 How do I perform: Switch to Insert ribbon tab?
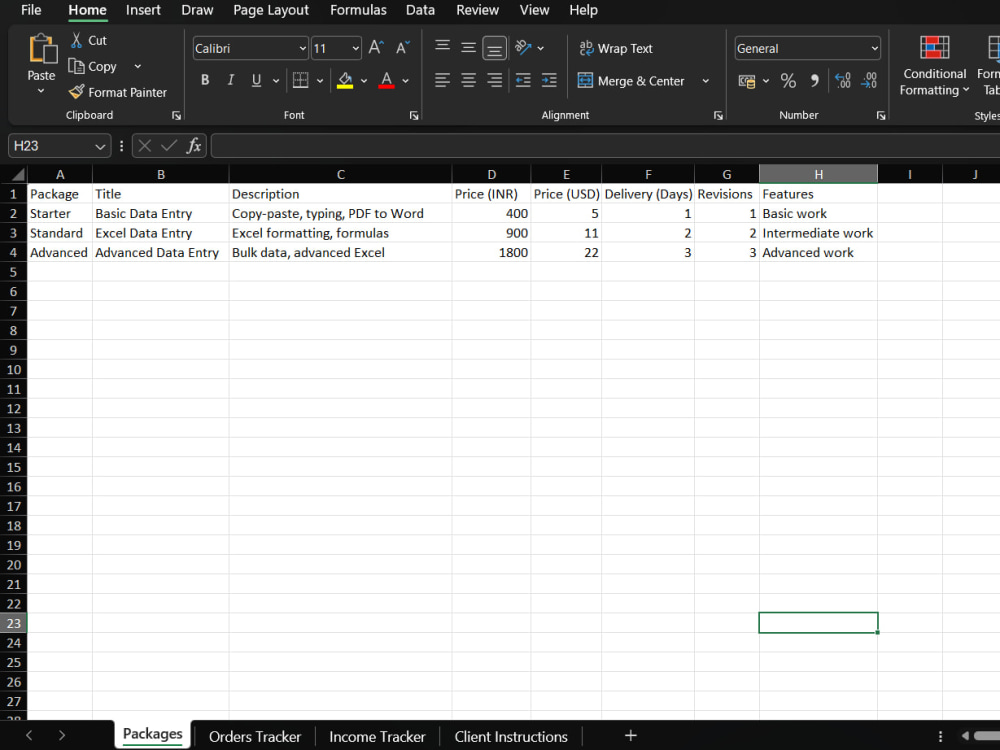tap(143, 10)
